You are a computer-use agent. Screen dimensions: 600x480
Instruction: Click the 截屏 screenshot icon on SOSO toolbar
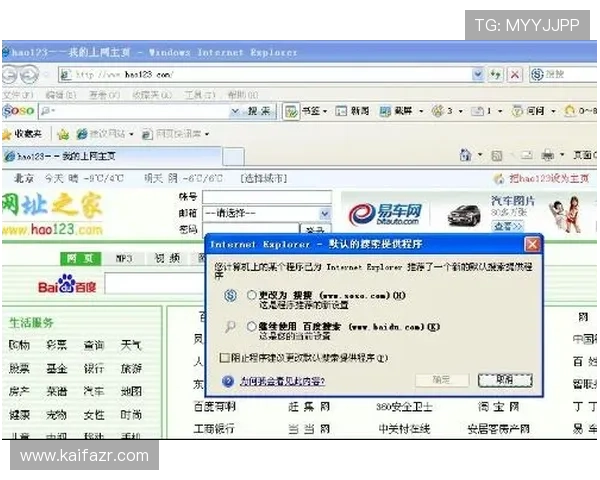[x=385, y=111]
